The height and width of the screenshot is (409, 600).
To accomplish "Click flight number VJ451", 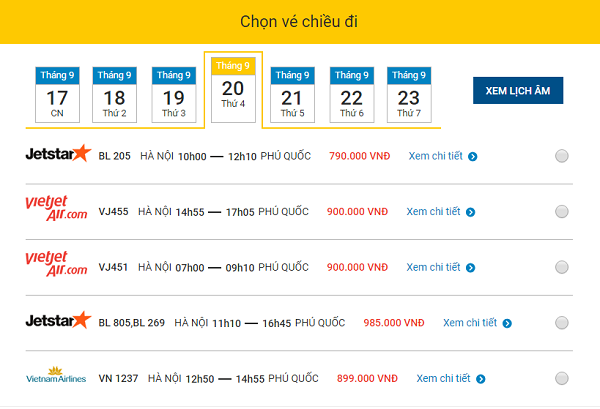I will pos(113,267).
